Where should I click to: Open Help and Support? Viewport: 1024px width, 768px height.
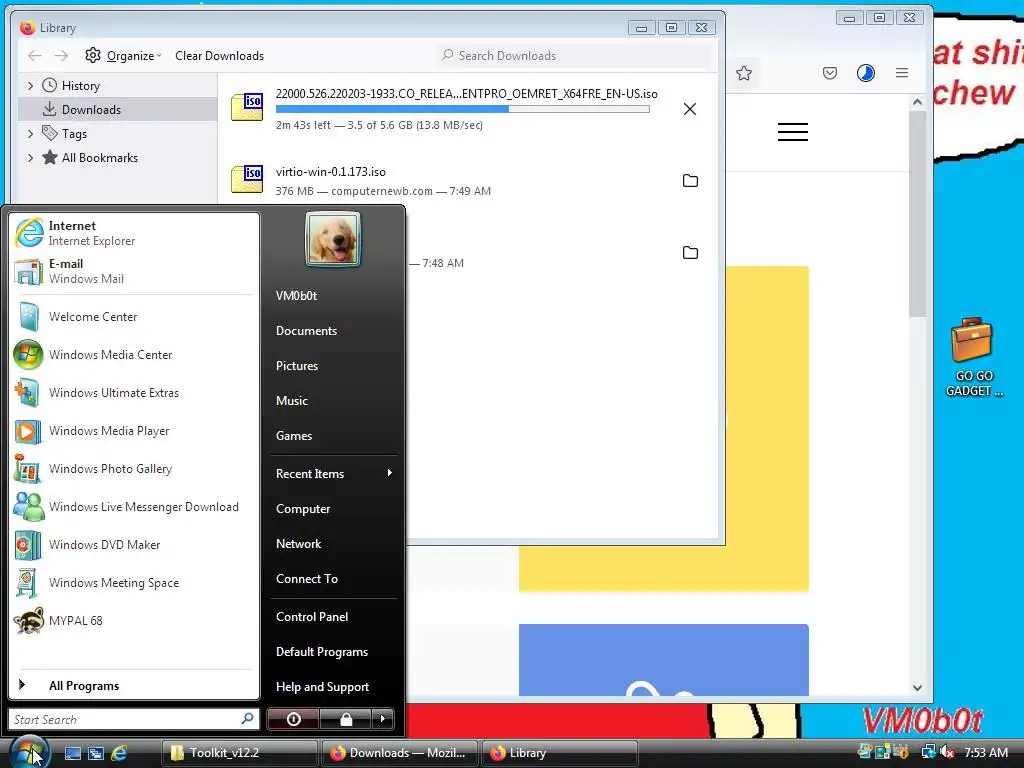tap(333, 687)
